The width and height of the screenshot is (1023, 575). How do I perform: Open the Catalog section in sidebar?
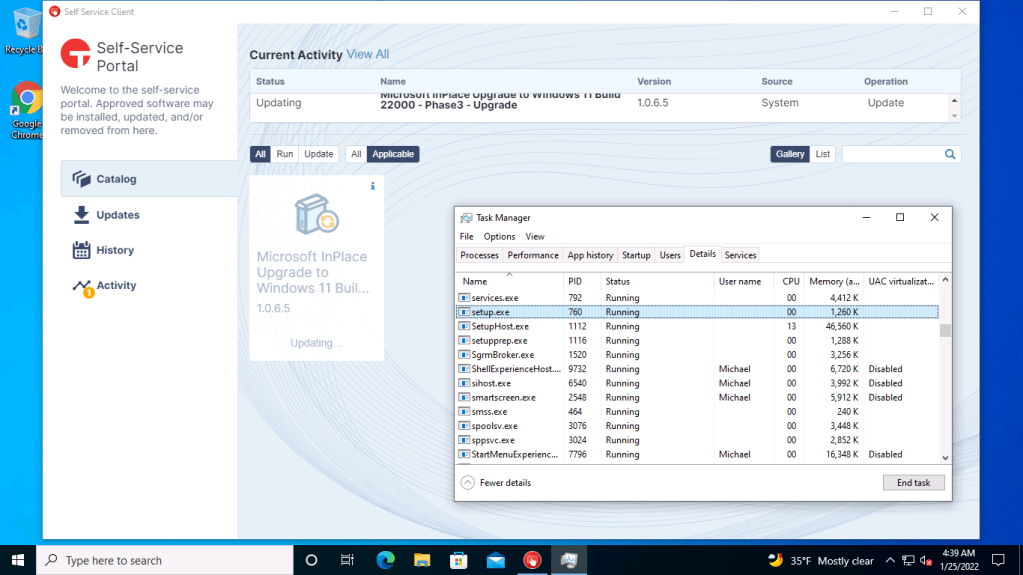coord(116,179)
